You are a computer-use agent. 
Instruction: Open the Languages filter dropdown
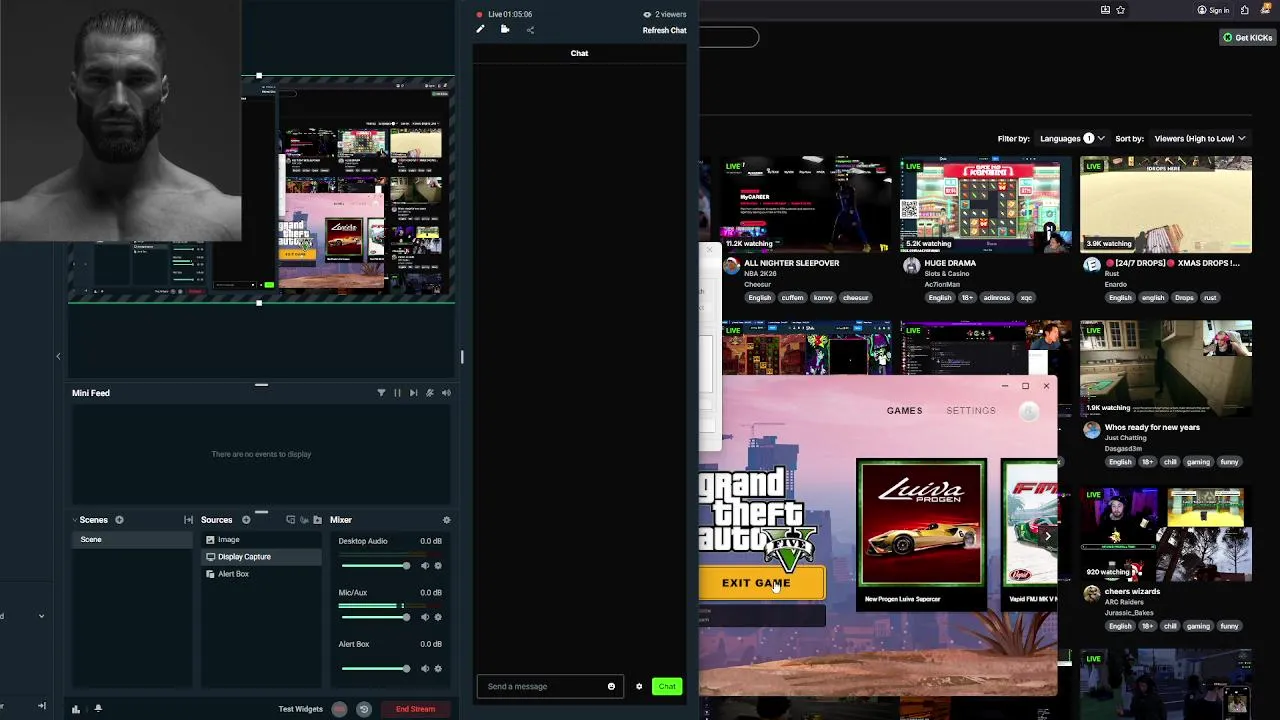pos(1071,138)
